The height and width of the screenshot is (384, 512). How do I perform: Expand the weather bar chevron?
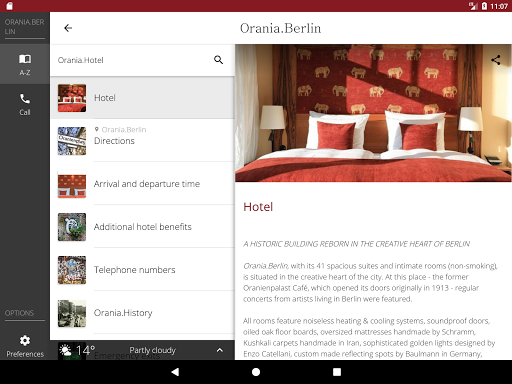click(x=220, y=350)
